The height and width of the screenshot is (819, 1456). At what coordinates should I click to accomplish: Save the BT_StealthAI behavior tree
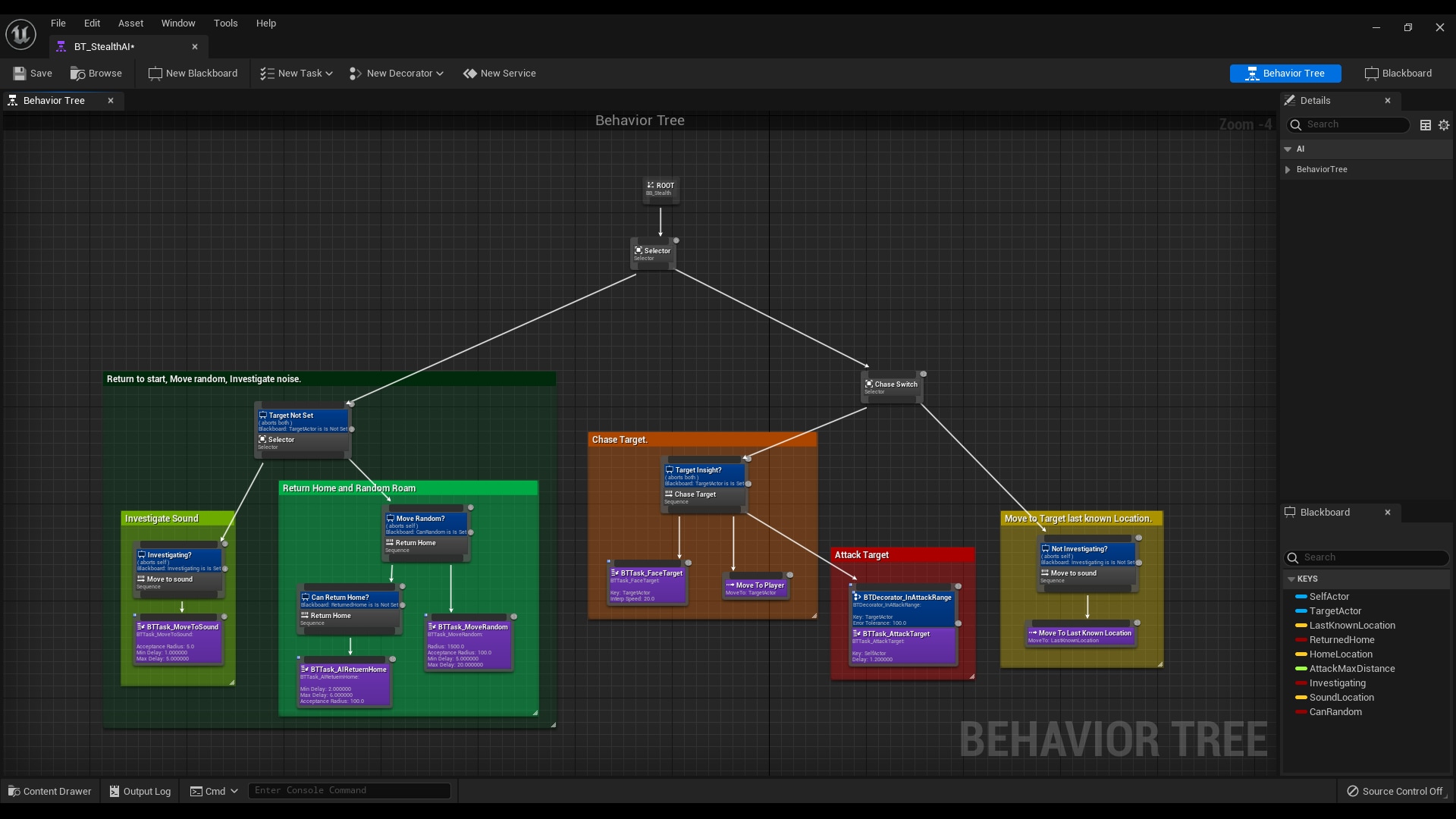(33, 73)
